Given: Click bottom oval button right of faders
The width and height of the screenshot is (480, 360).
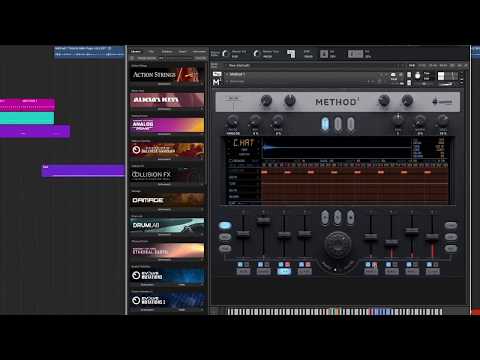Looking at the screenshot, I should pos(451,248).
